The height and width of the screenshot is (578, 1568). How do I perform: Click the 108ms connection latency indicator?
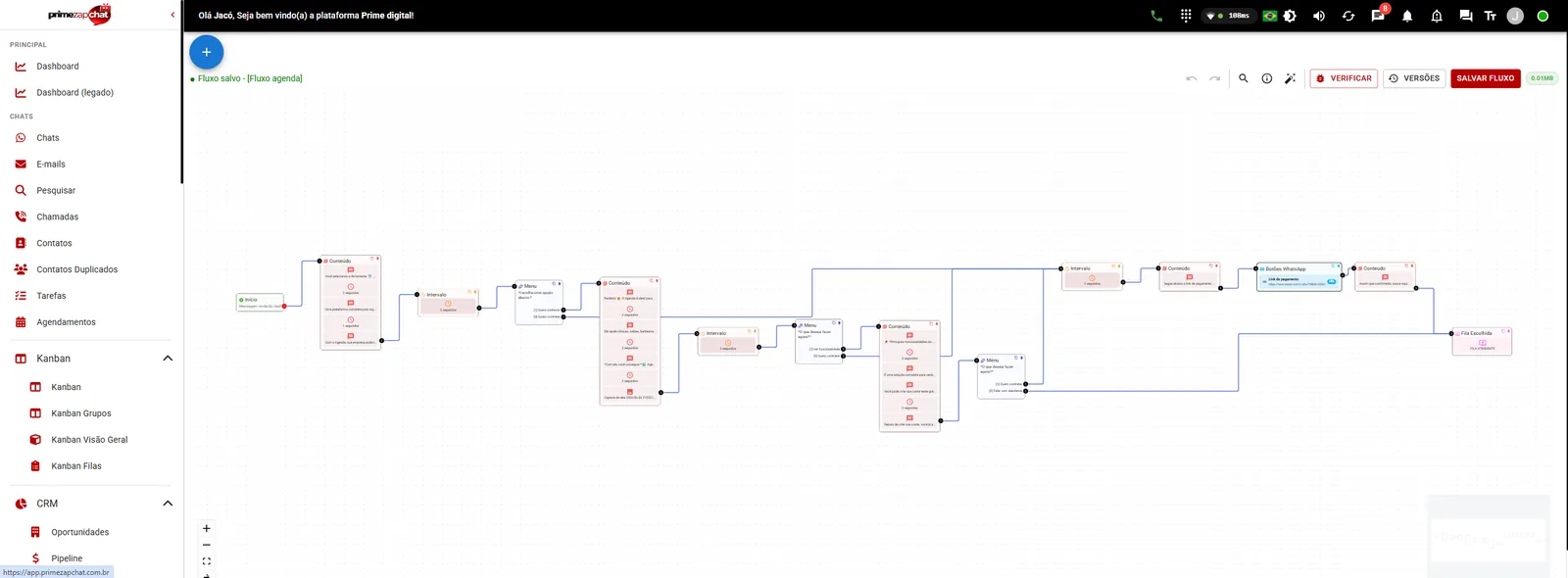[x=1229, y=16]
